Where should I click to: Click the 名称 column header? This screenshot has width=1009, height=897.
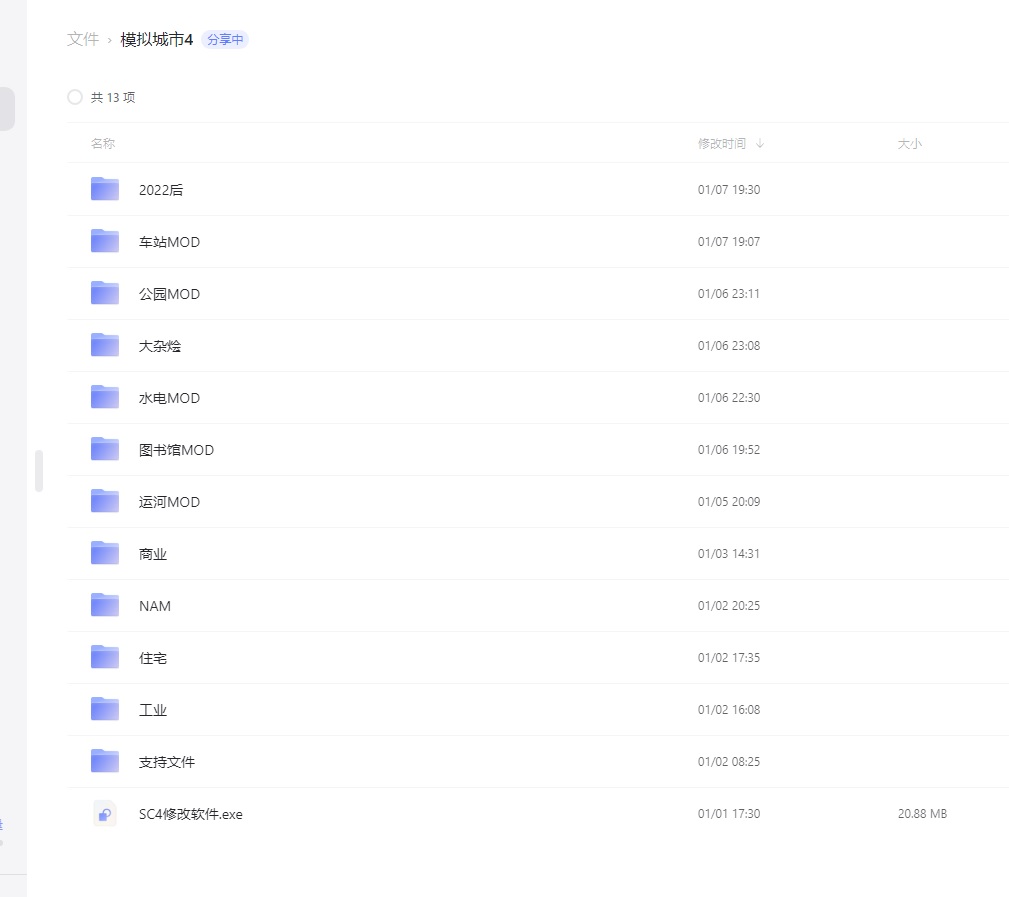tap(103, 144)
